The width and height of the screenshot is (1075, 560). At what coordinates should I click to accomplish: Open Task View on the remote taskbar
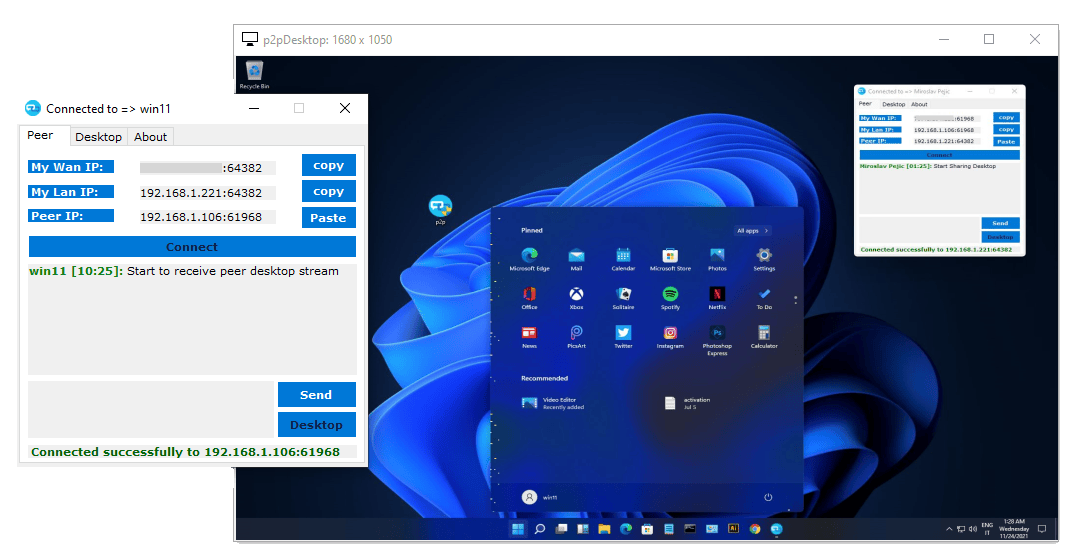point(561,529)
